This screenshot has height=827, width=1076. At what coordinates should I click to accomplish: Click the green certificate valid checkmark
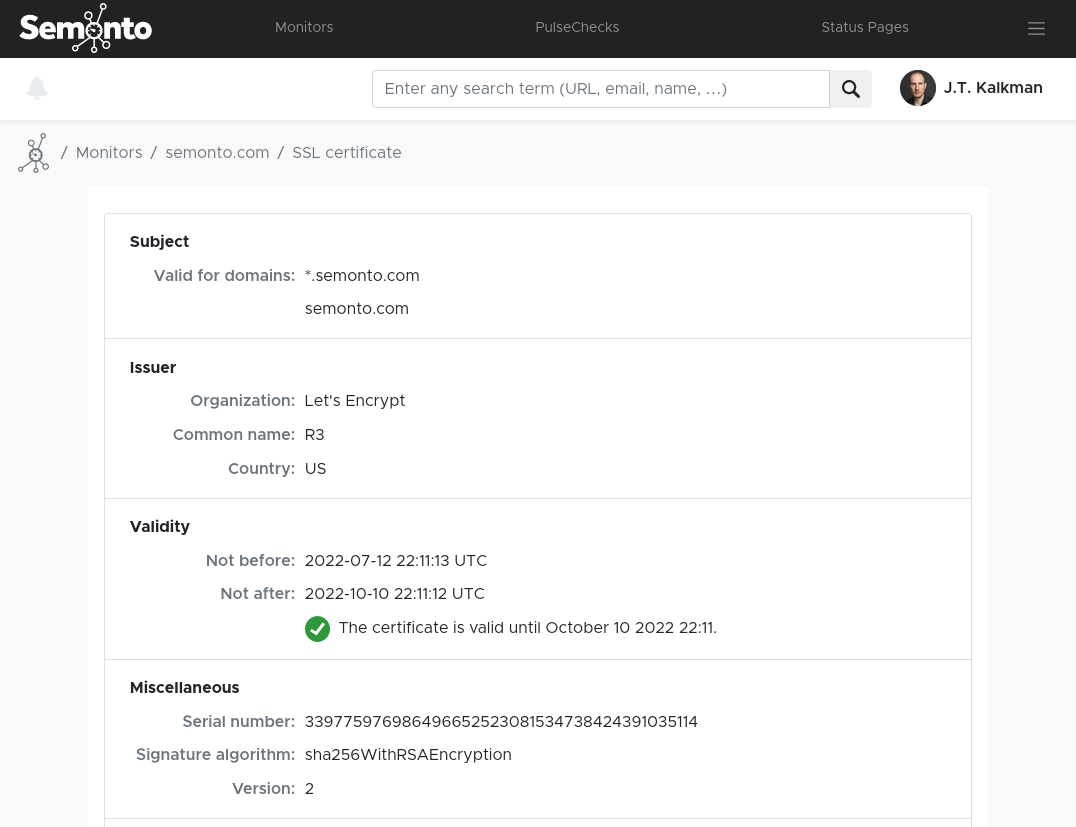(x=317, y=628)
